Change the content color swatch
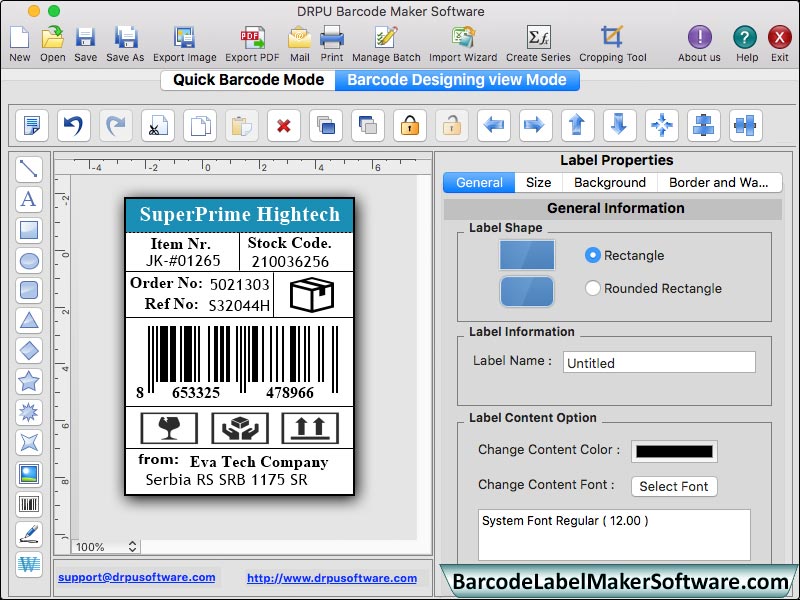This screenshot has height=600, width=800. 674,451
